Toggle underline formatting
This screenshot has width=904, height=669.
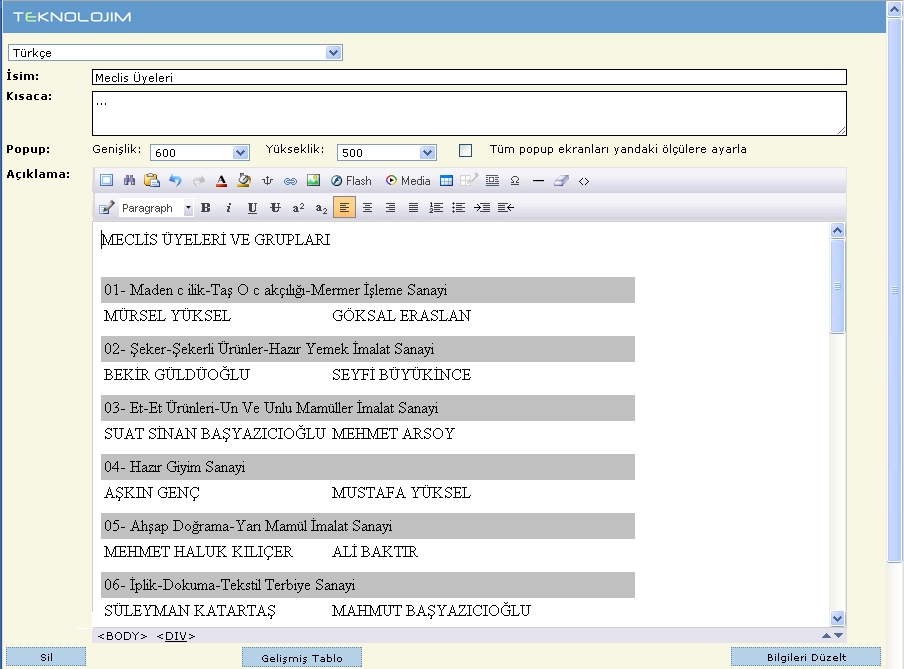click(252, 208)
